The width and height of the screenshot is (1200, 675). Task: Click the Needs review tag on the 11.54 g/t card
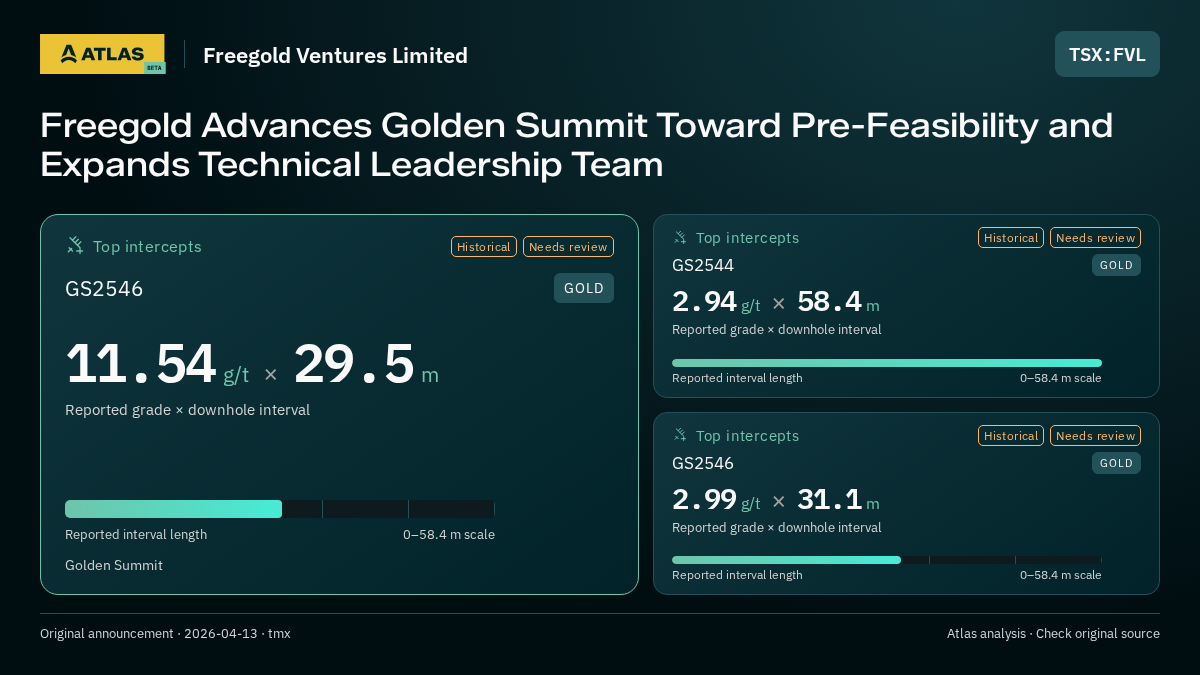pyautogui.click(x=568, y=246)
